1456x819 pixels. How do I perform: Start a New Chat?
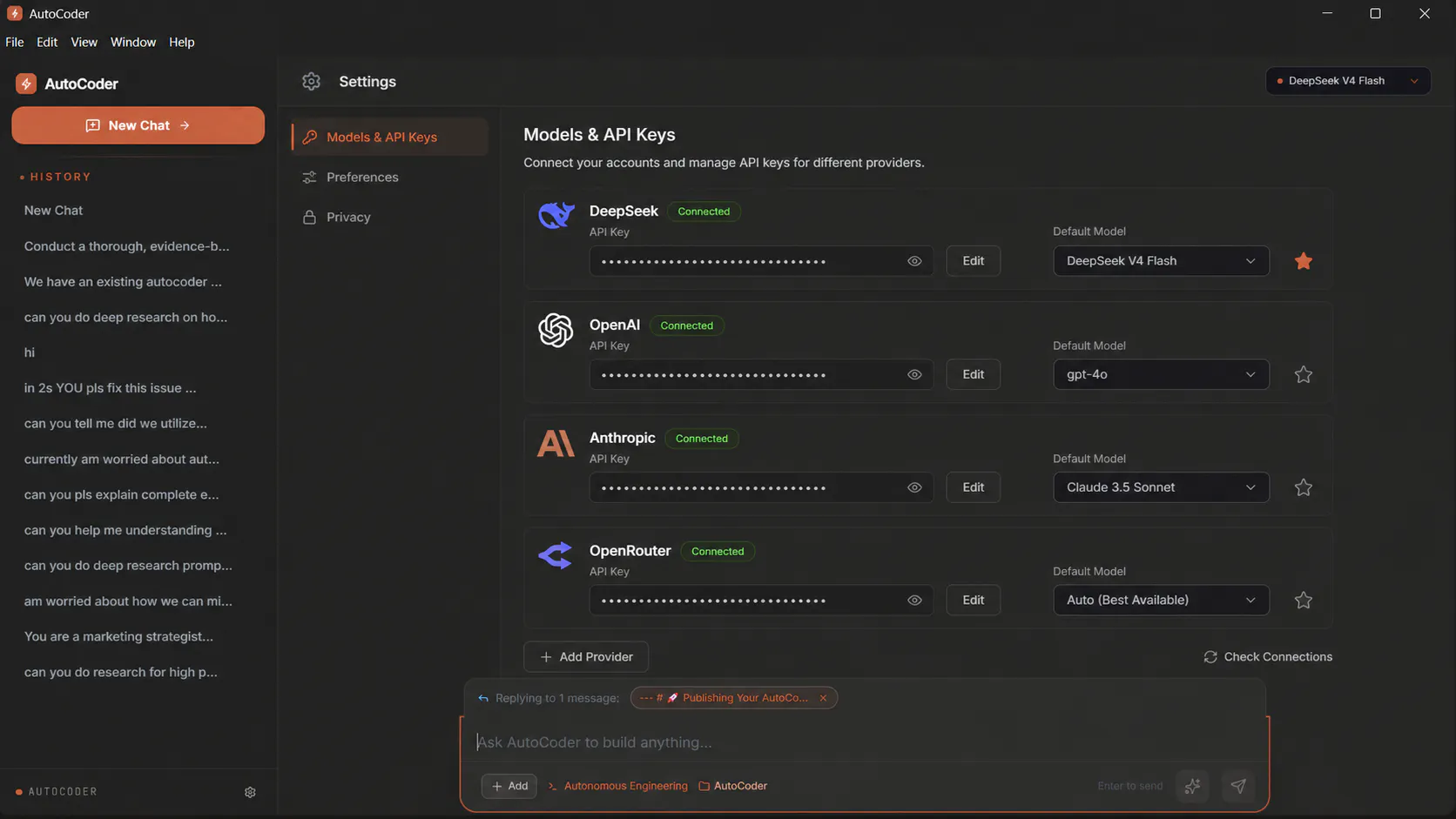pos(138,125)
